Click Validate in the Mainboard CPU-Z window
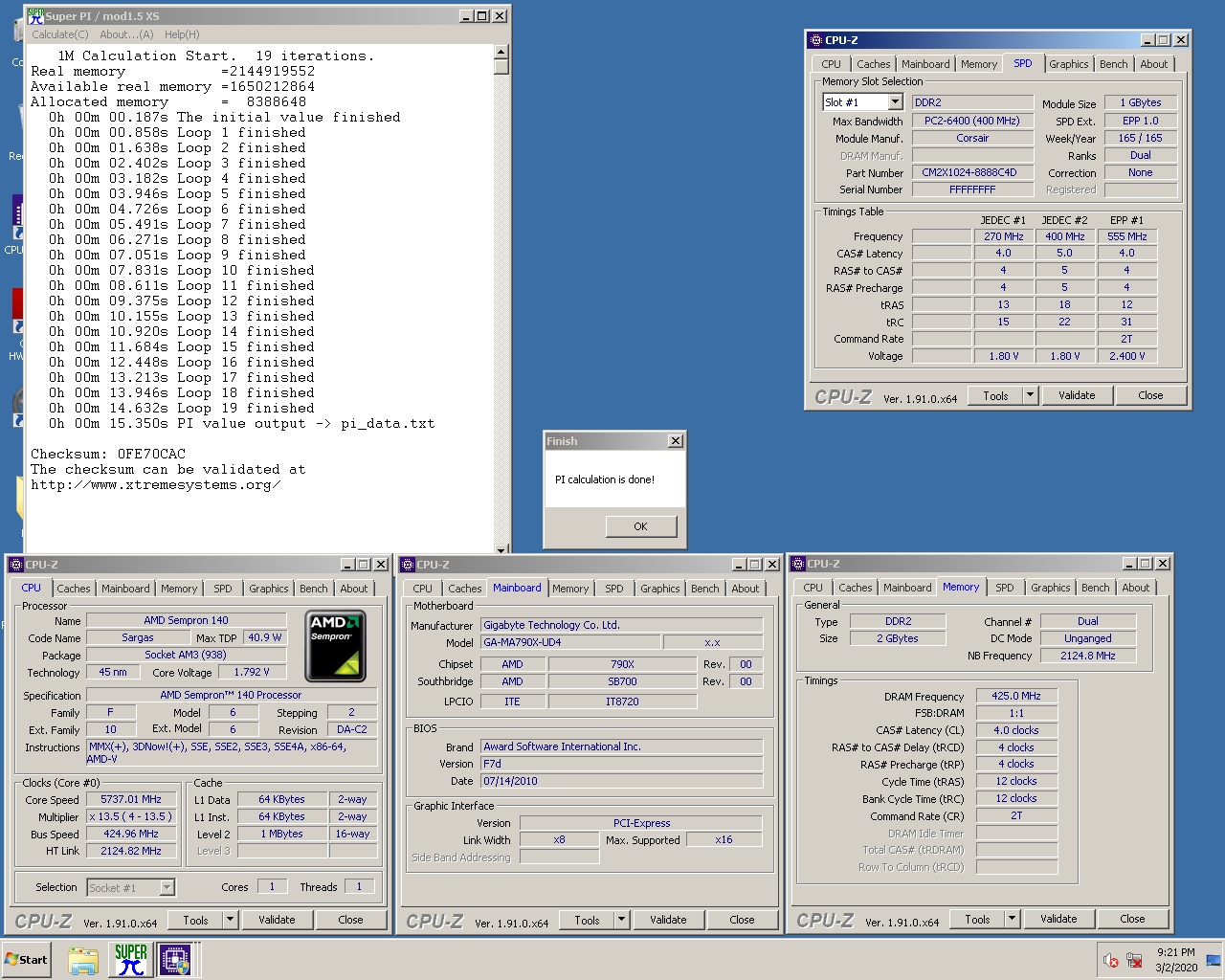The height and width of the screenshot is (980, 1225). (x=668, y=920)
